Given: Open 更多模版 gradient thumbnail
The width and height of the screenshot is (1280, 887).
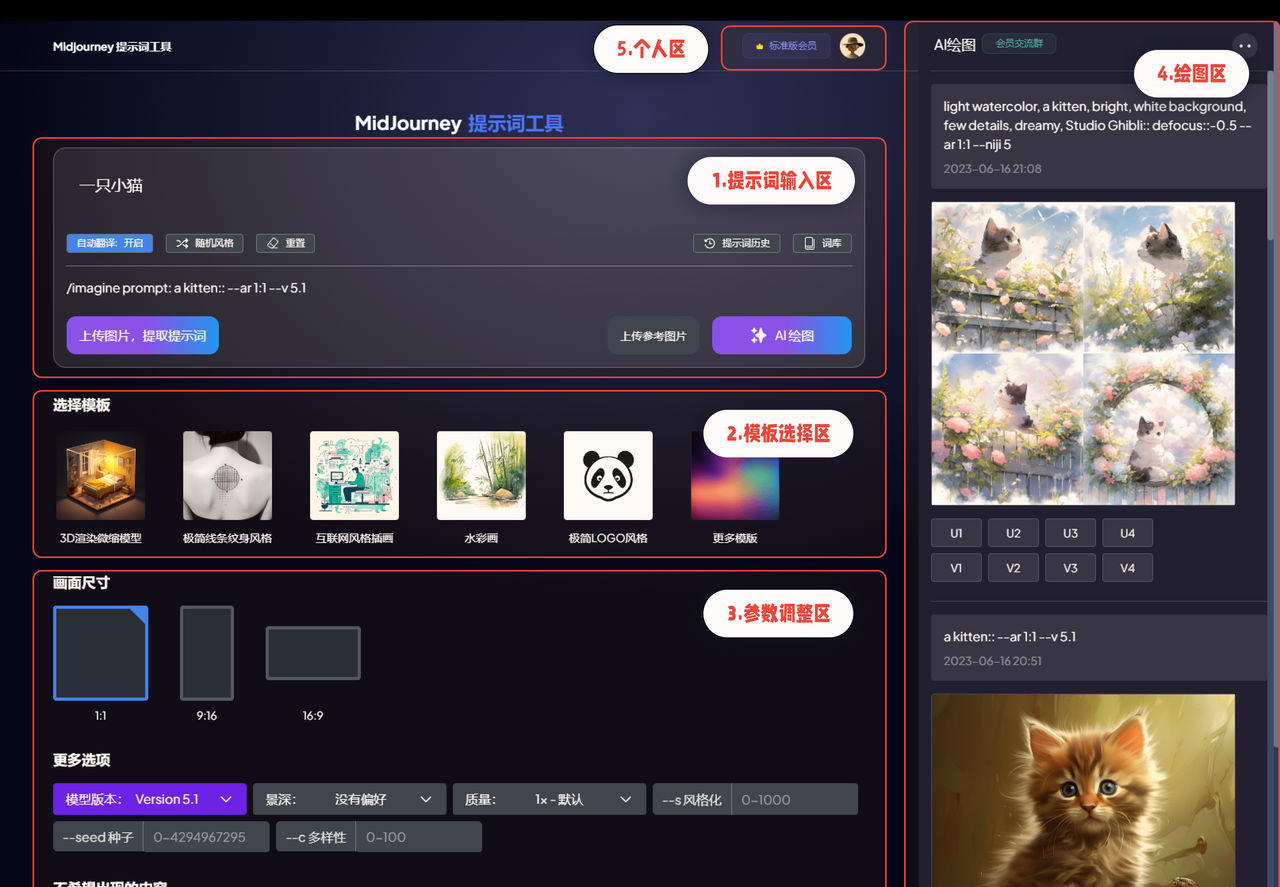Looking at the screenshot, I should [x=735, y=476].
